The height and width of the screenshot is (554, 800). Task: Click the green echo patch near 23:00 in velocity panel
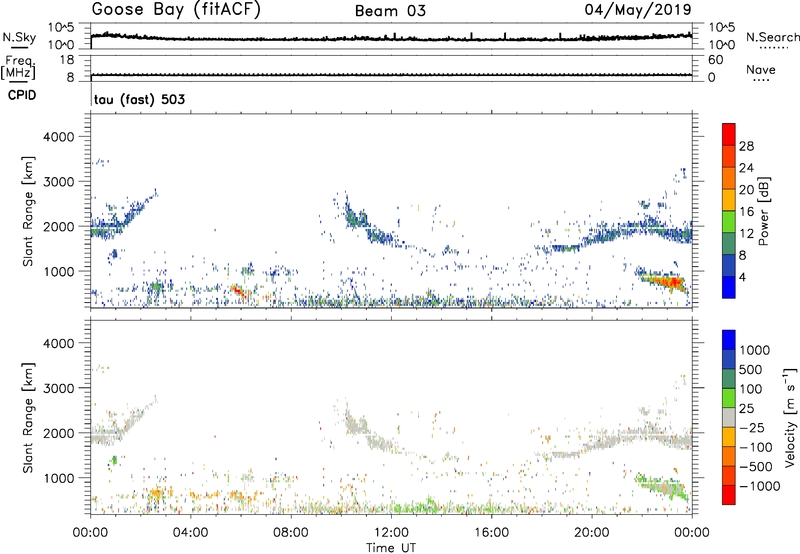(x=663, y=488)
